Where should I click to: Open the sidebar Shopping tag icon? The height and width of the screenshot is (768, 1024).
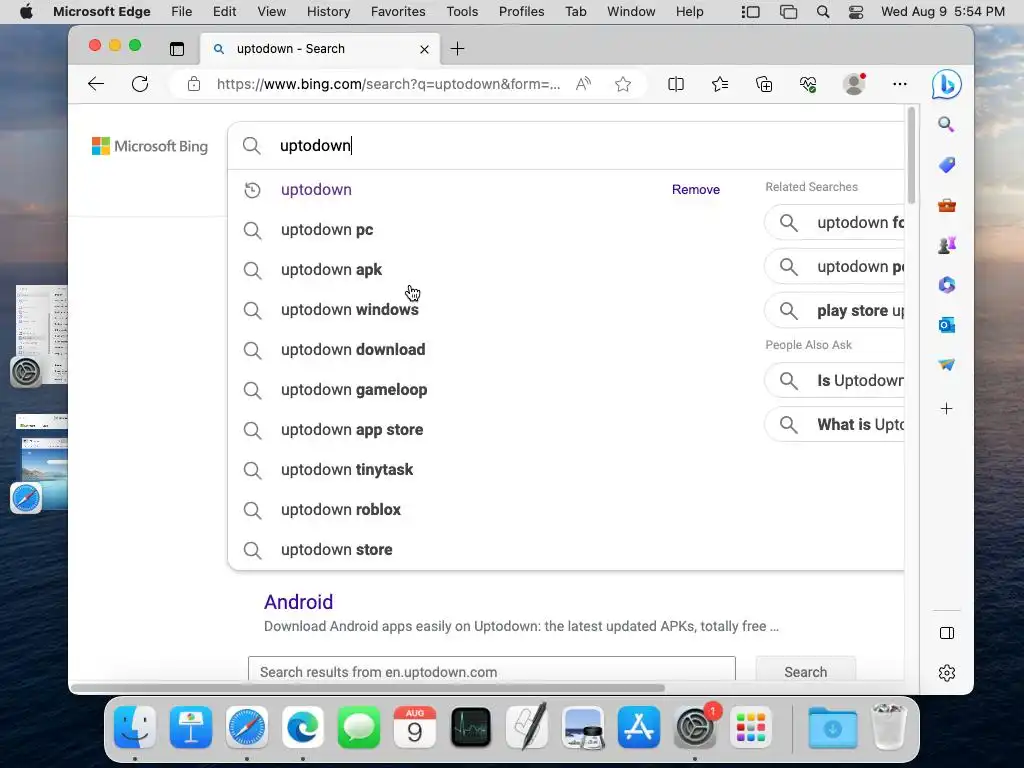click(946, 165)
